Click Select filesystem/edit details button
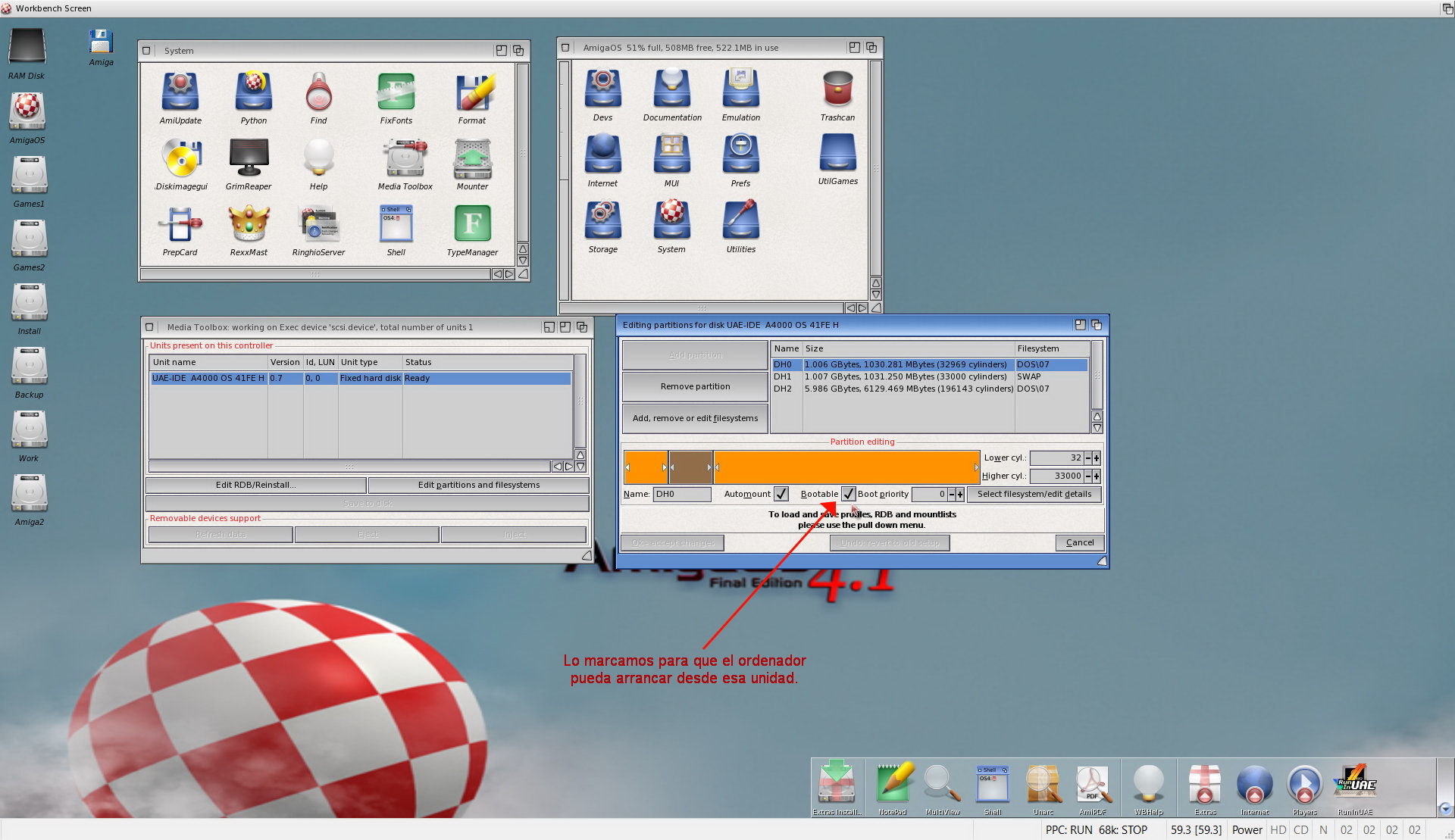The height and width of the screenshot is (840, 1455). (1034, 494)
